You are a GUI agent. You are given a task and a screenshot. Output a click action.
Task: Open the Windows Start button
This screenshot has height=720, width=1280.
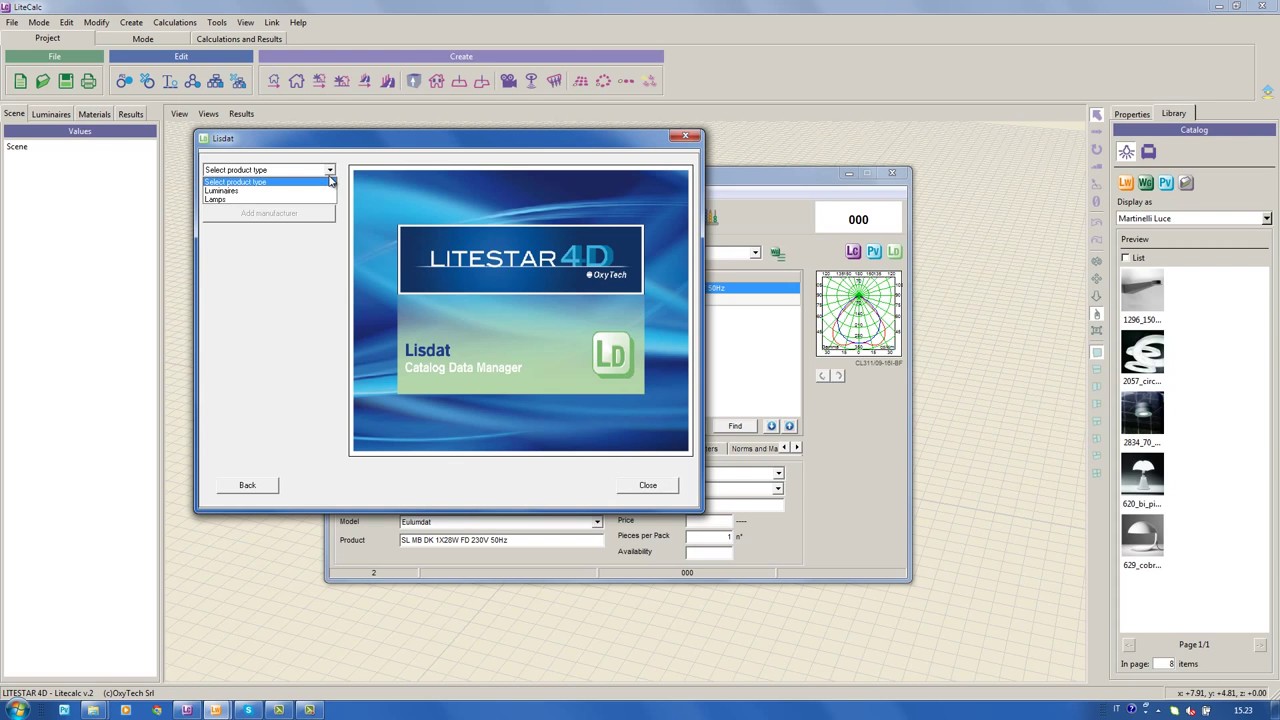coord(17,710)
